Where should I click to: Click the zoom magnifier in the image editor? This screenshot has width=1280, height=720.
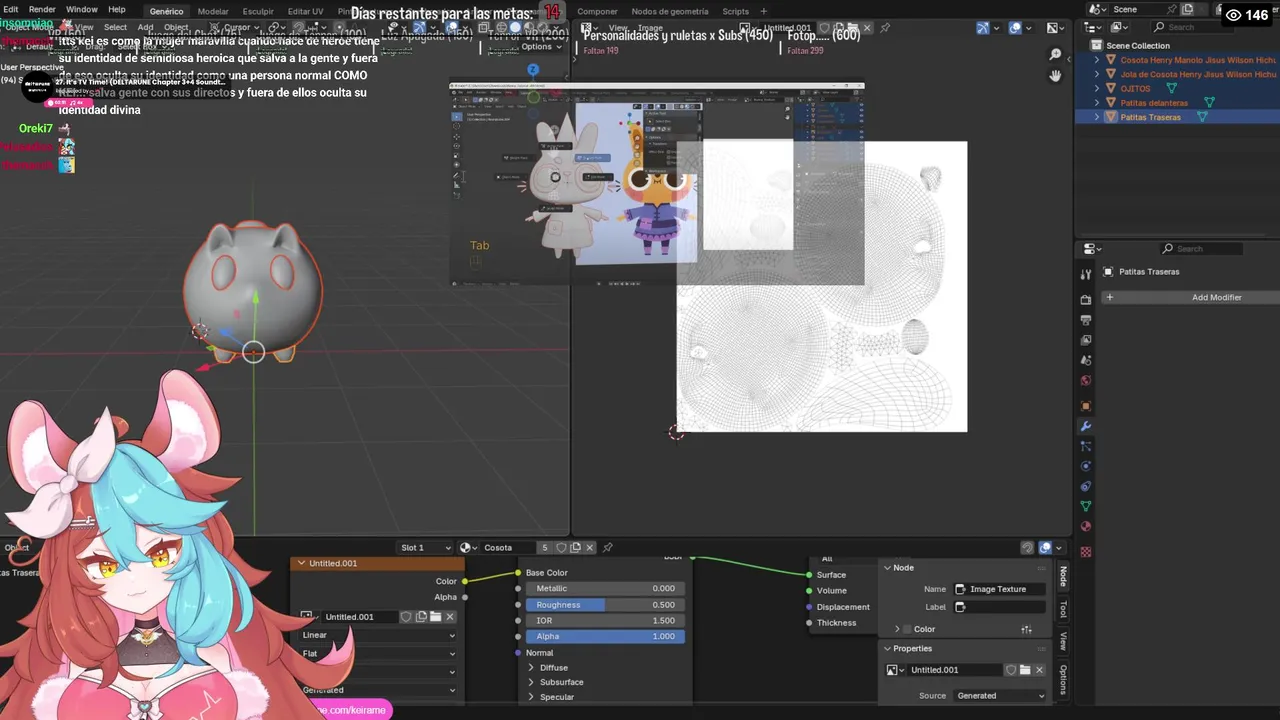coord(1055,54)
